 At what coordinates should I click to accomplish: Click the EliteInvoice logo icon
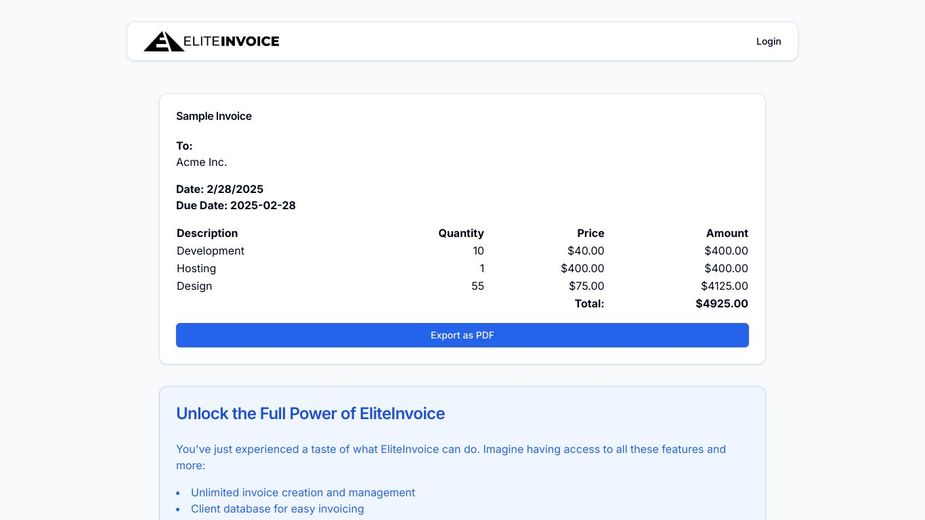point(163,41)
